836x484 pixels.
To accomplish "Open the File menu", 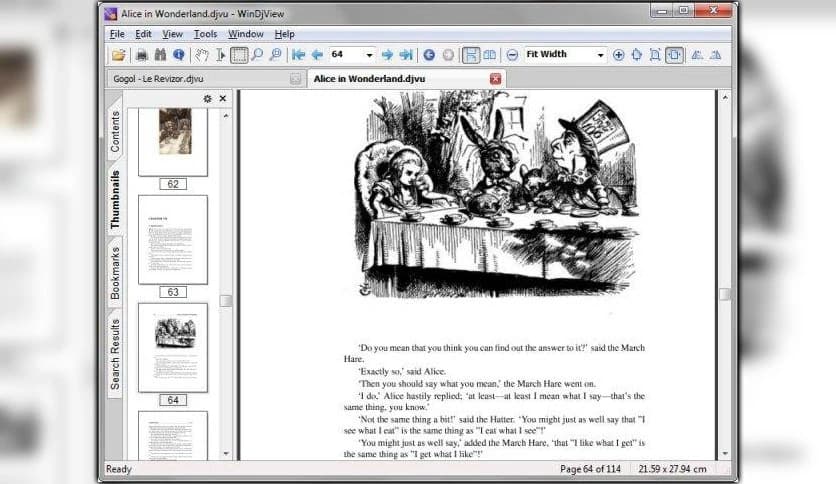I will coord(117,34).
